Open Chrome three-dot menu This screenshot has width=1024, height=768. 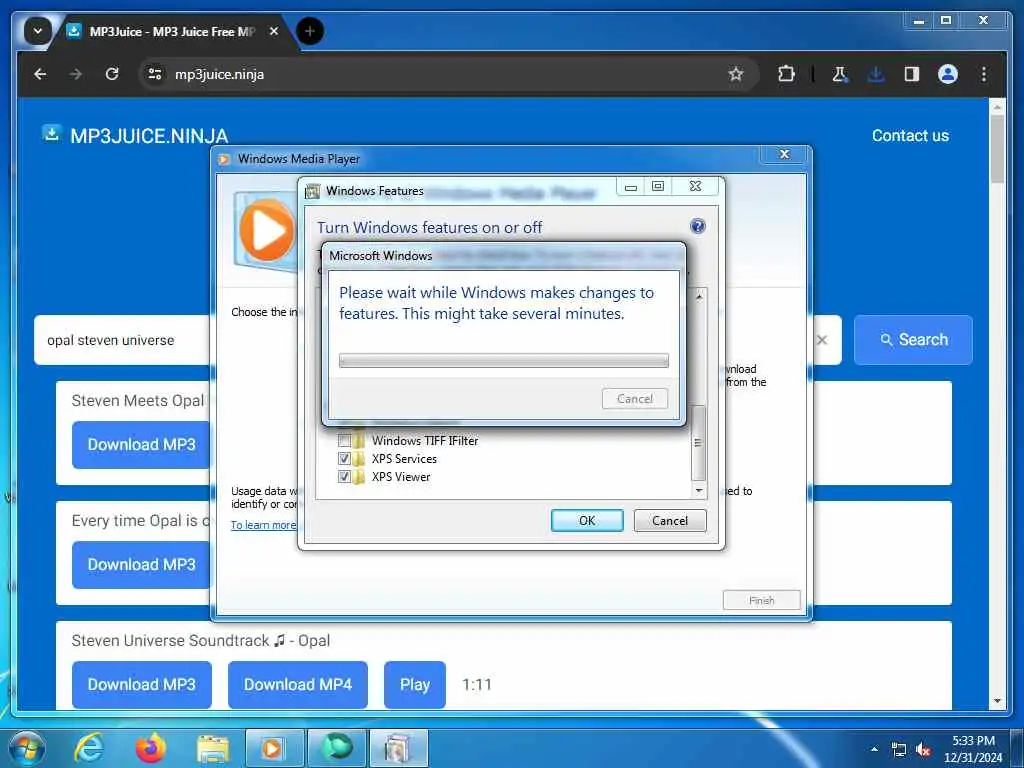(984, 74)
